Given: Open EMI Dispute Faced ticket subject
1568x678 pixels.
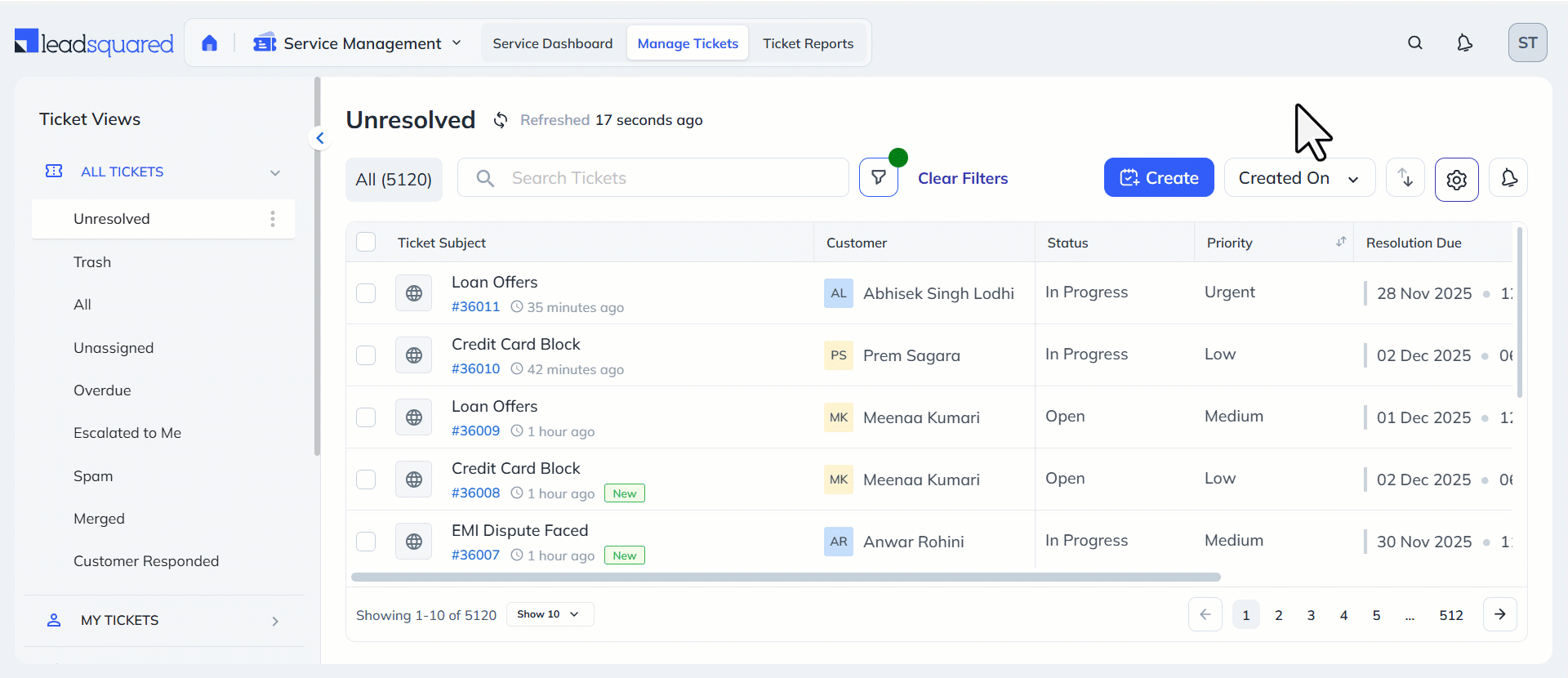Looking at the screenshot, I should pyautogui.click(x=519, y=530).
